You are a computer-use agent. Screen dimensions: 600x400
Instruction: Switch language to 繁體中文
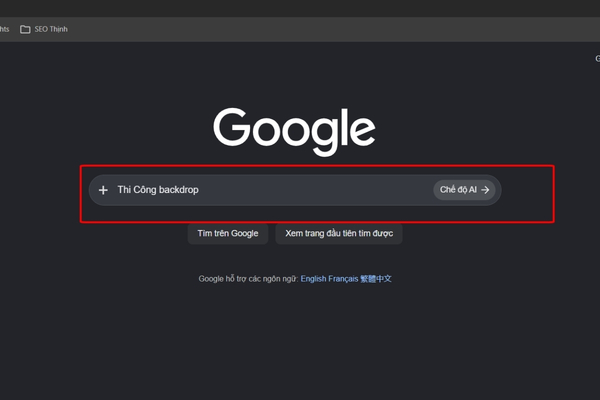tap(376, 279)
